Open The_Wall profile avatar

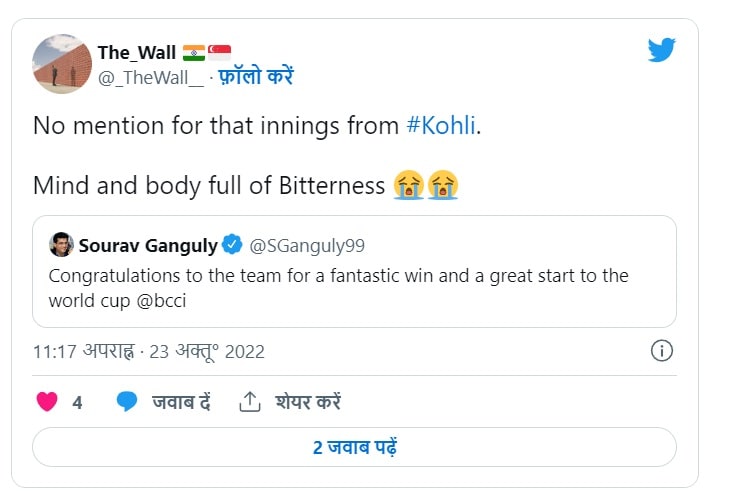pos(62,63)
